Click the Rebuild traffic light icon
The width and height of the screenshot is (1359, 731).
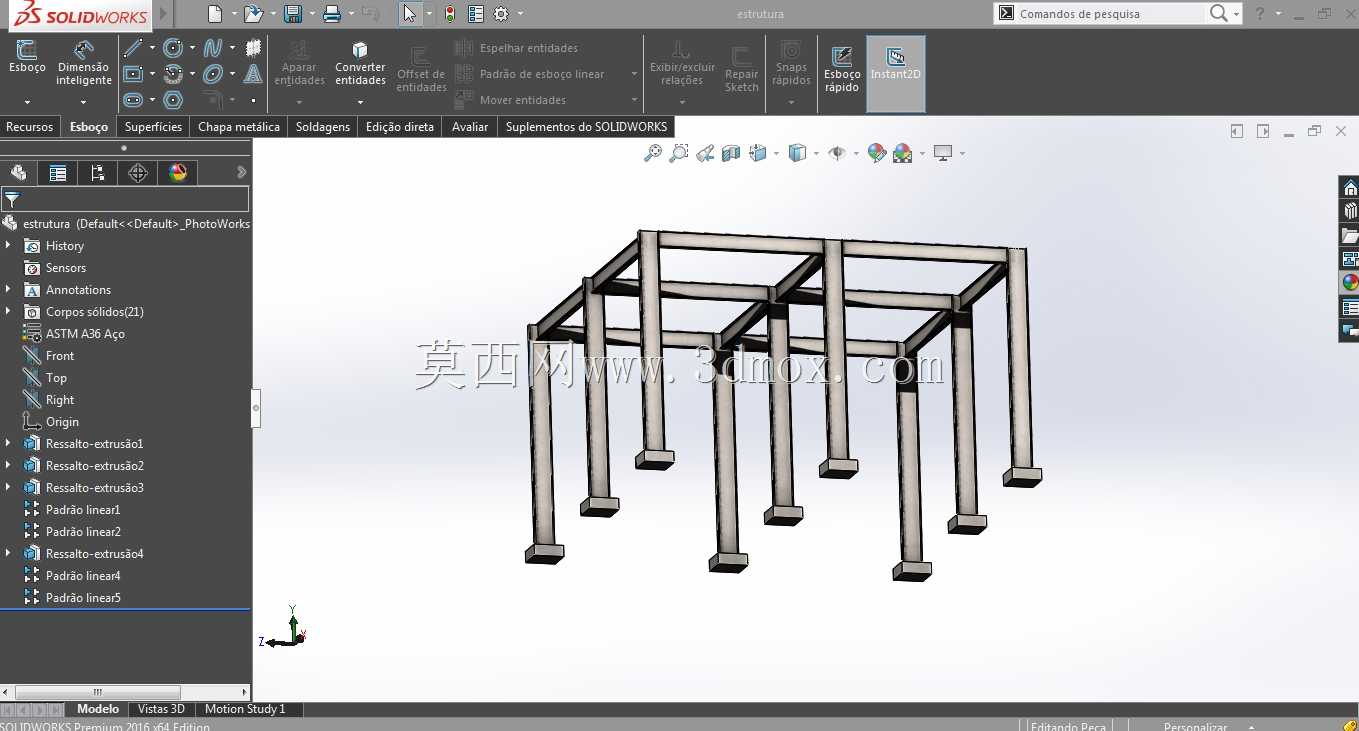[450, 14]
